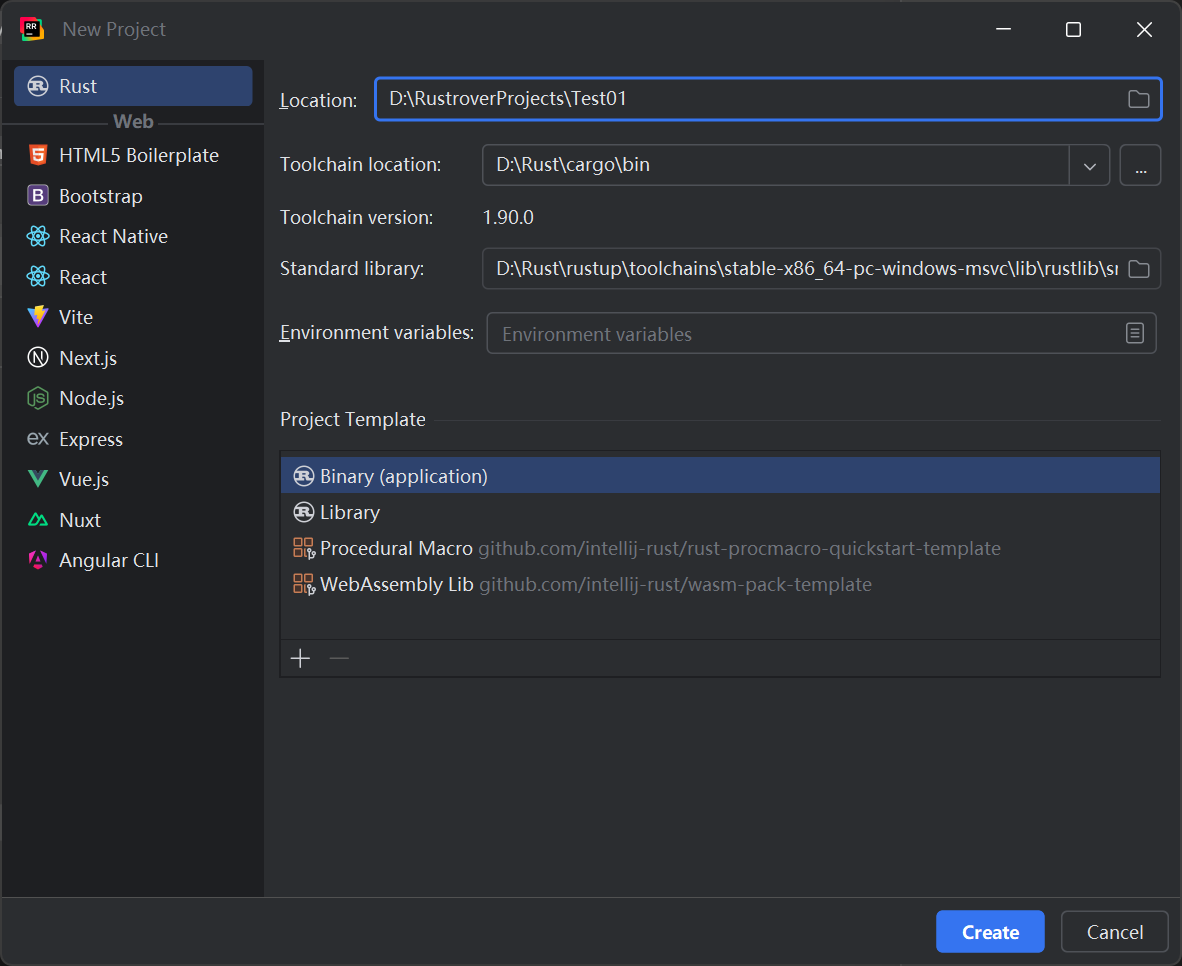This screenshot has width=1182, height=966.
Task: Click the Vite logo icon
Action: [38, 317]
